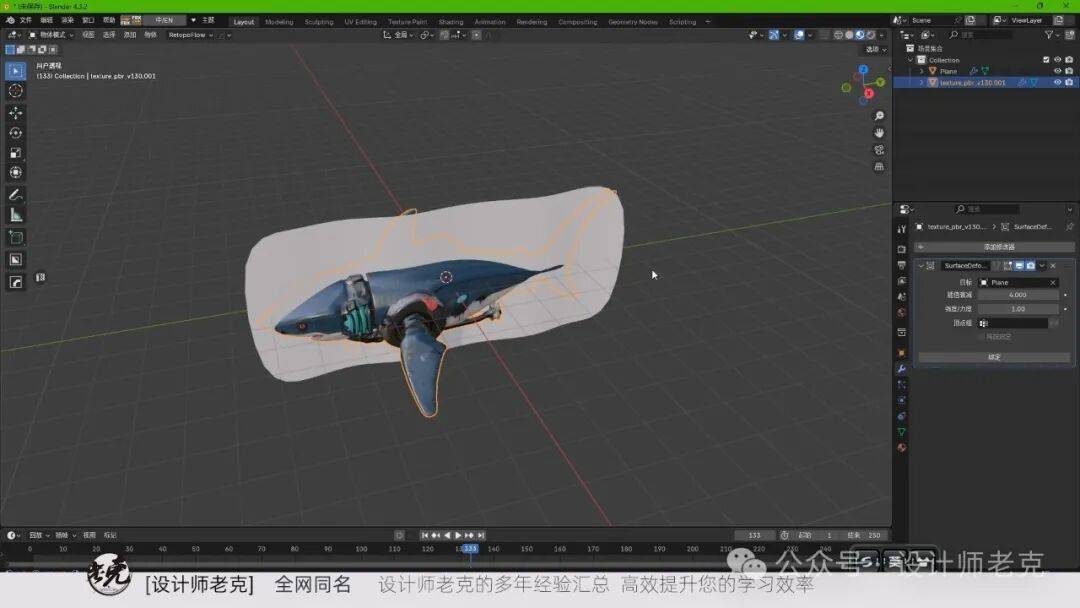The width and height of the screenshot is (1080, 608).
Task: Hide the Plane object in viewport
Action: [1057, 71]
